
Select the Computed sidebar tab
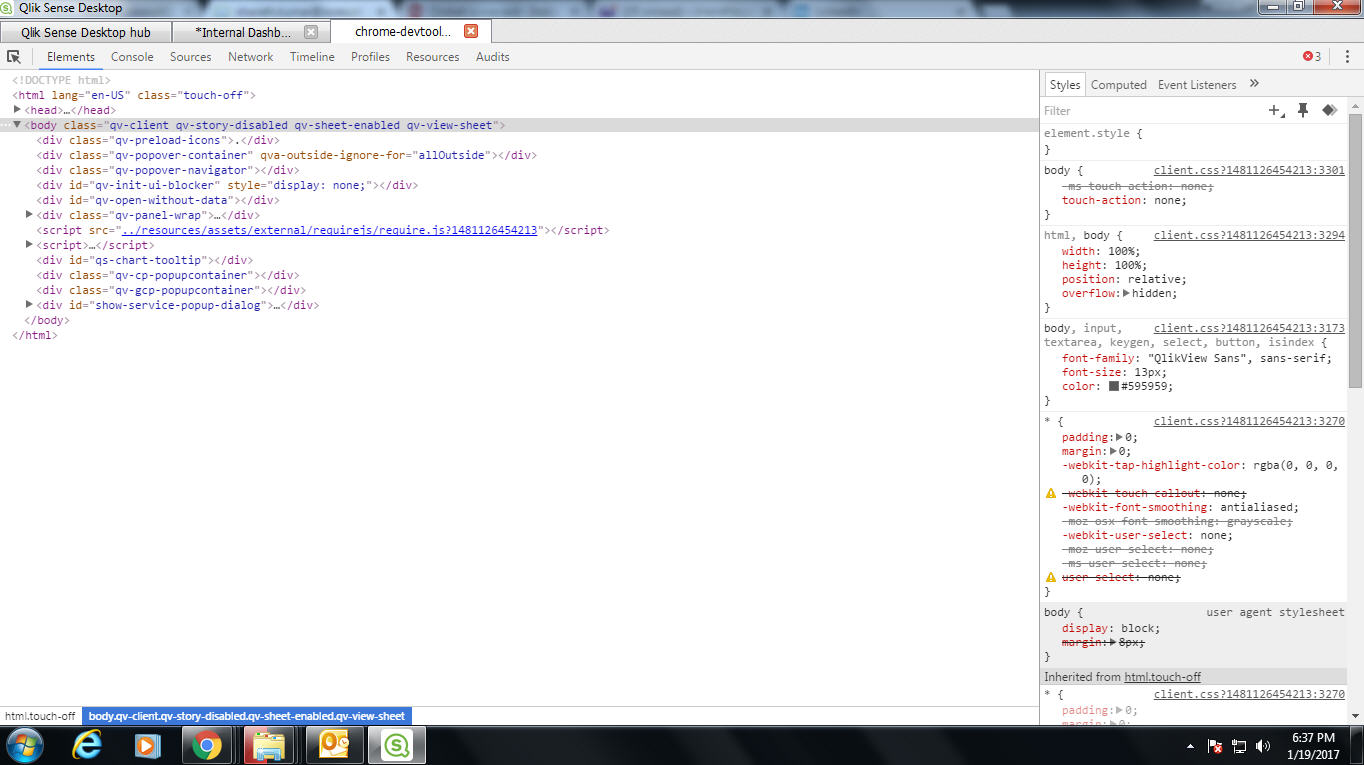1118,85
